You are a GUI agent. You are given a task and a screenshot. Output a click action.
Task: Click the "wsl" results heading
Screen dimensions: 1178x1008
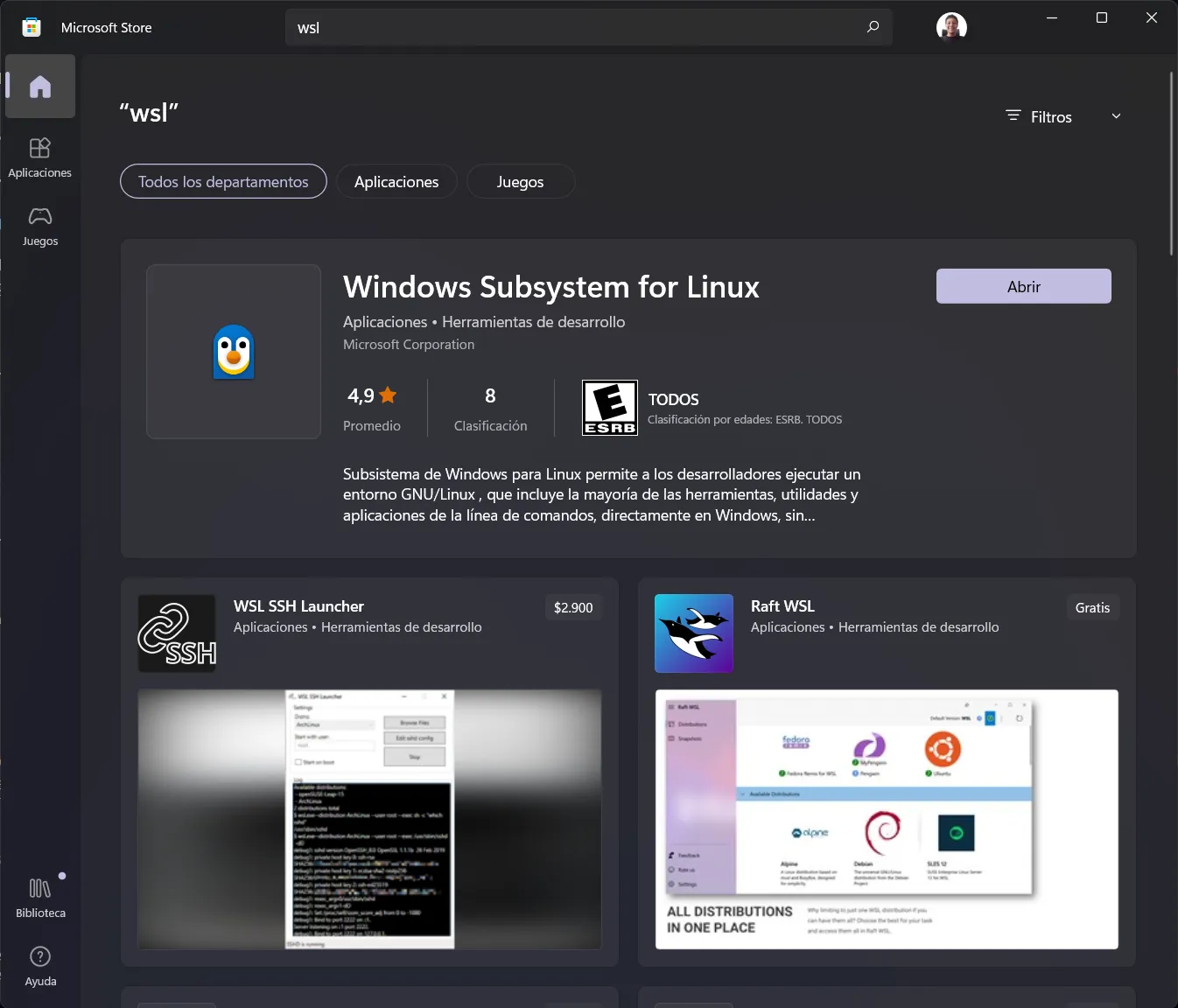(149, 113)
